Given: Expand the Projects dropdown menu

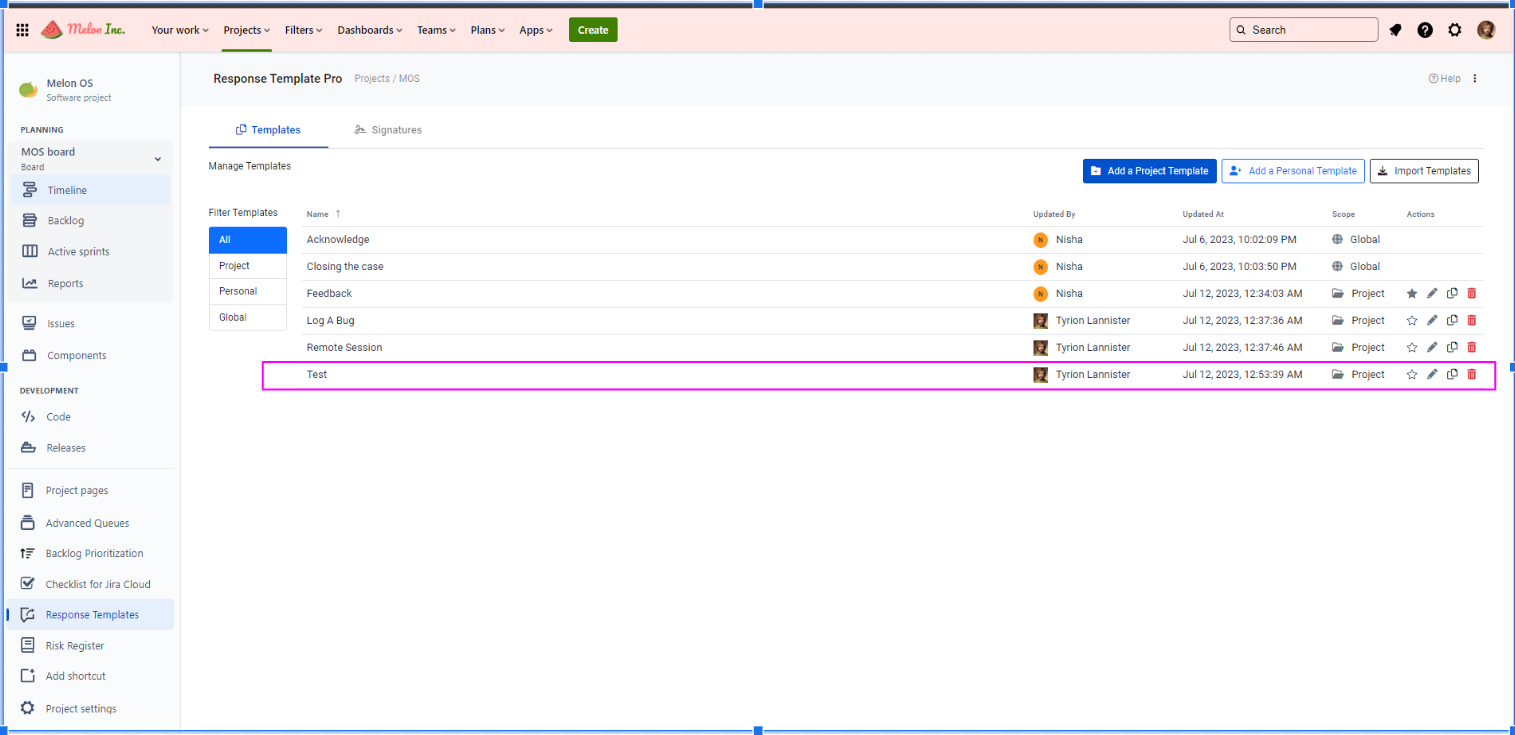Looking at the screenshot, I should [246, 30].
